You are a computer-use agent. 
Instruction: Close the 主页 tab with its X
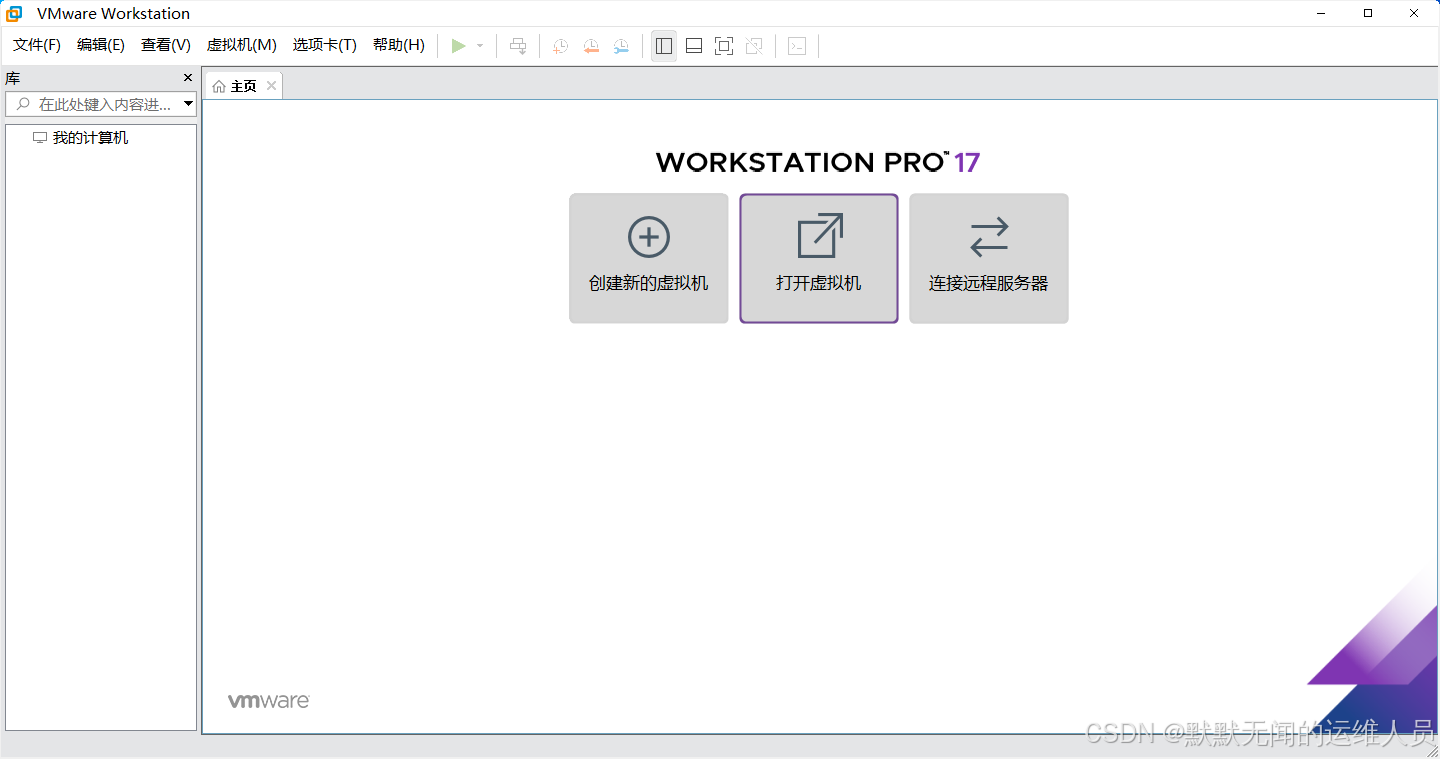coord(271,86)
